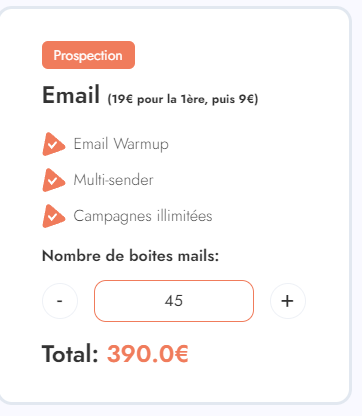Click the checkmark icon beside Campagnes illimitées
This screenshot has width=362, height=416.
point(53,216)
